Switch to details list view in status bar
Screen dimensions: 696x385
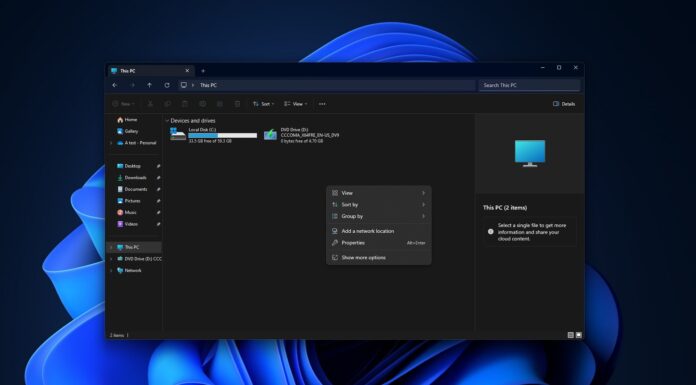click(571, 335)
